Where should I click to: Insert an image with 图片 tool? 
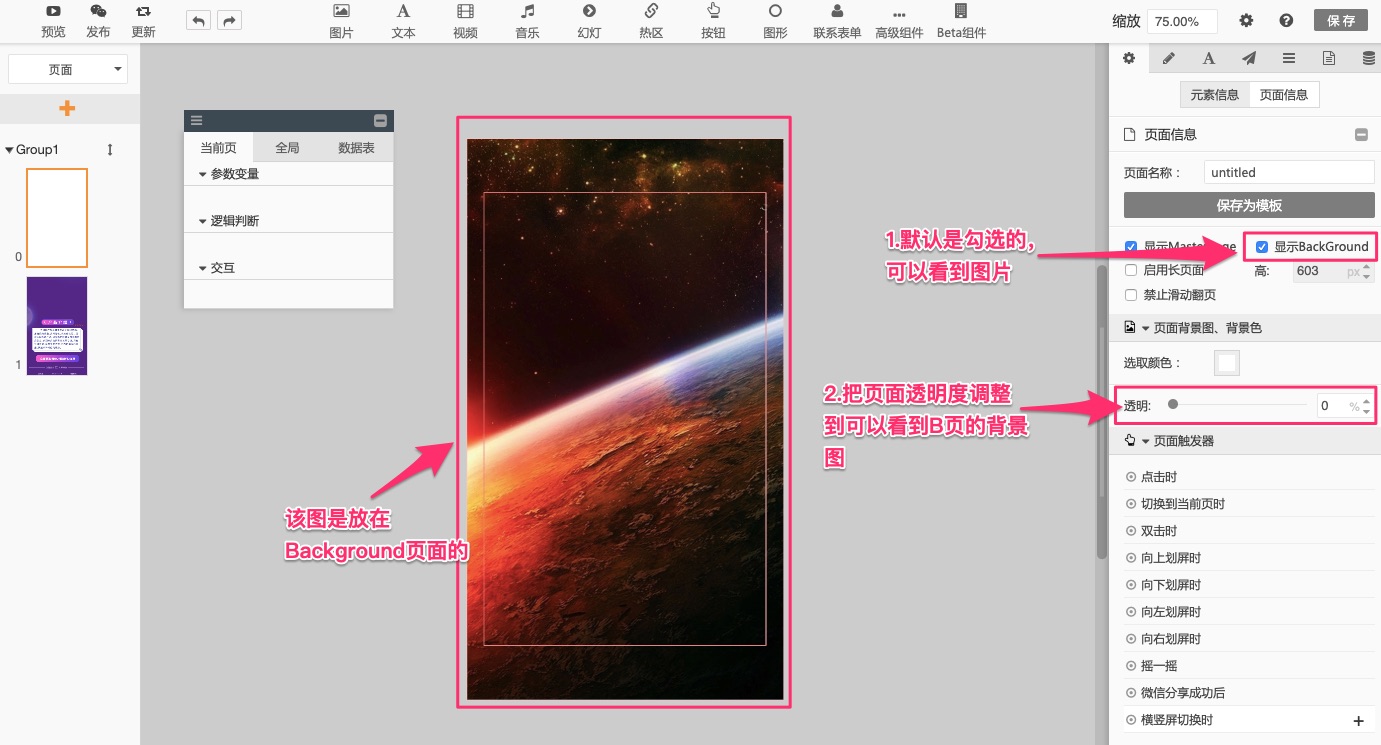click(341, 12)
